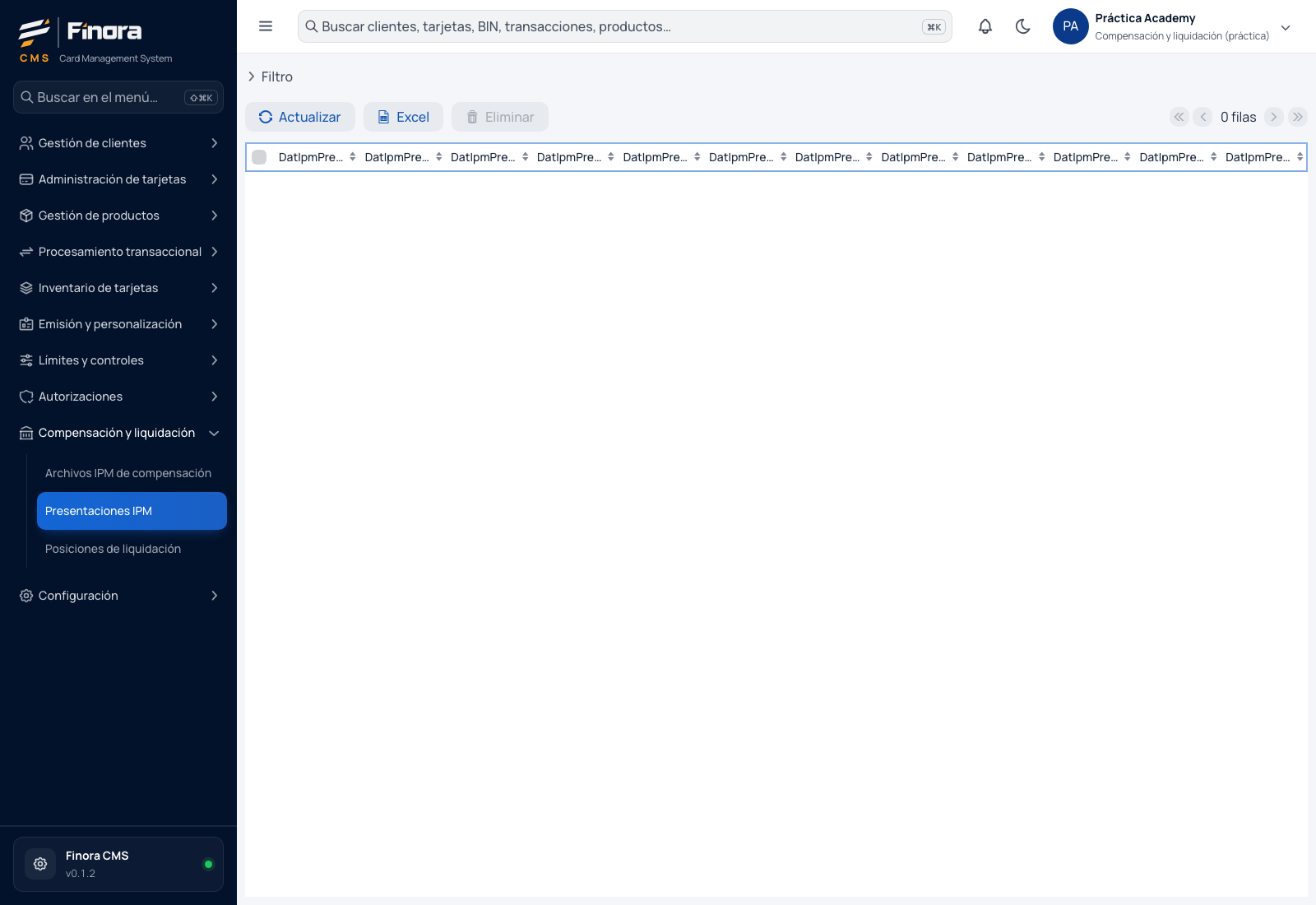Focus the sidebar menu search box

(x=118, y=97)
